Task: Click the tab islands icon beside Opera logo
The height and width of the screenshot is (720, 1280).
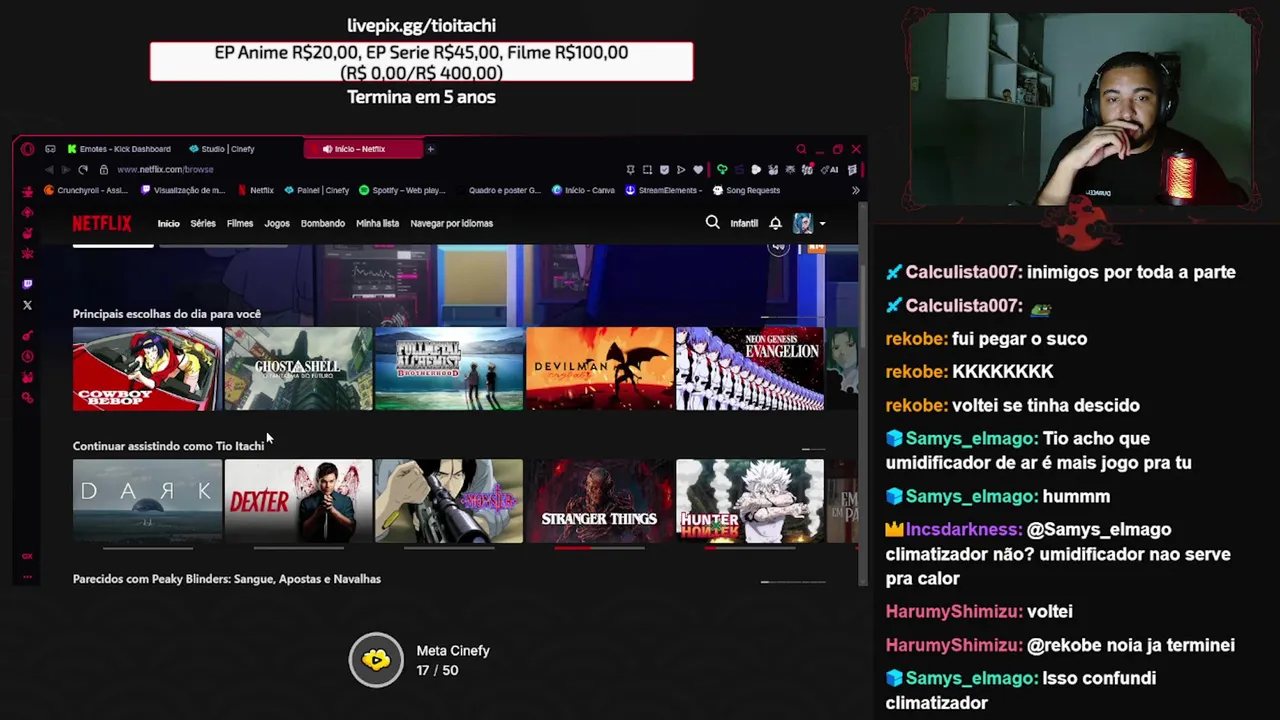Action: tap(50, 149)
